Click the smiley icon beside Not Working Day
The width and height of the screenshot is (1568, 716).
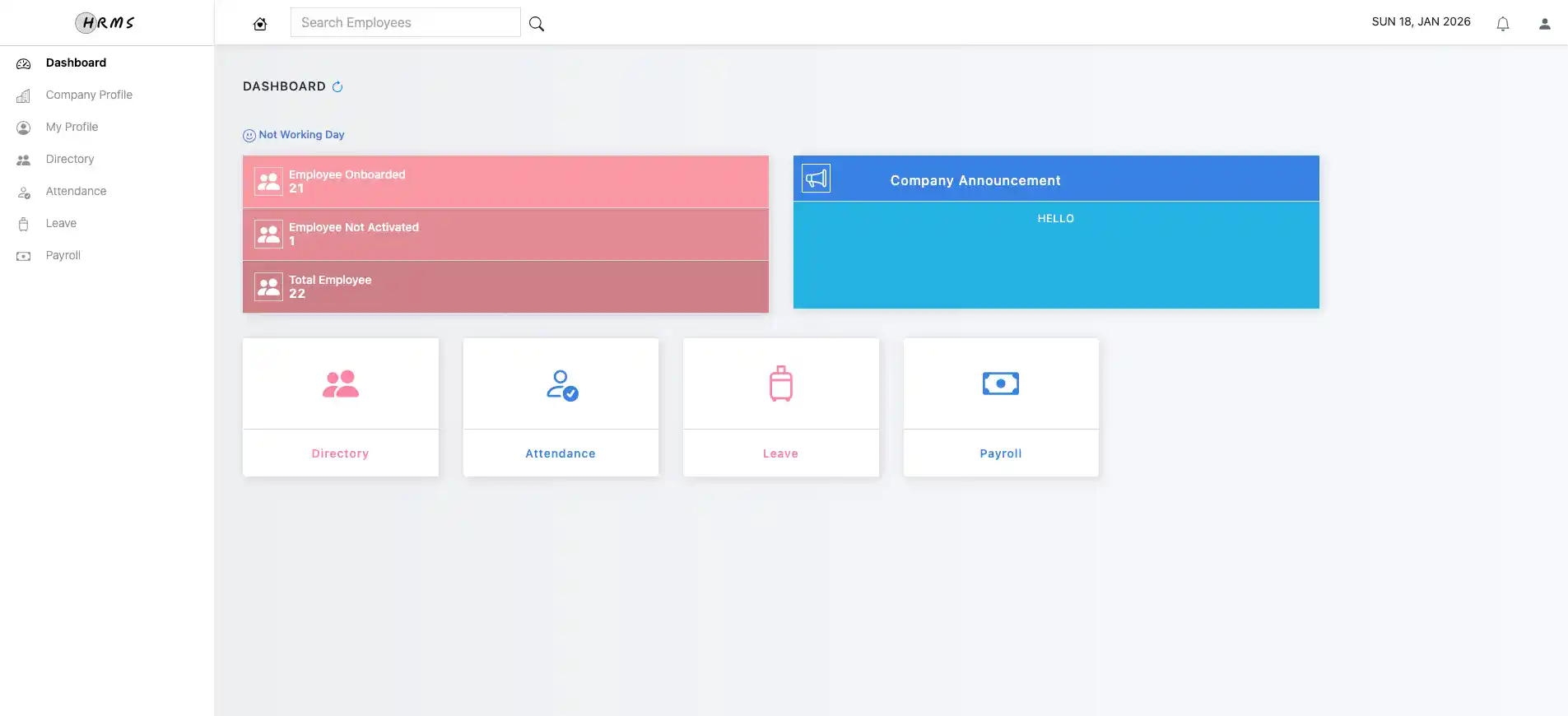pyautogui.click(x=249, y=136)
